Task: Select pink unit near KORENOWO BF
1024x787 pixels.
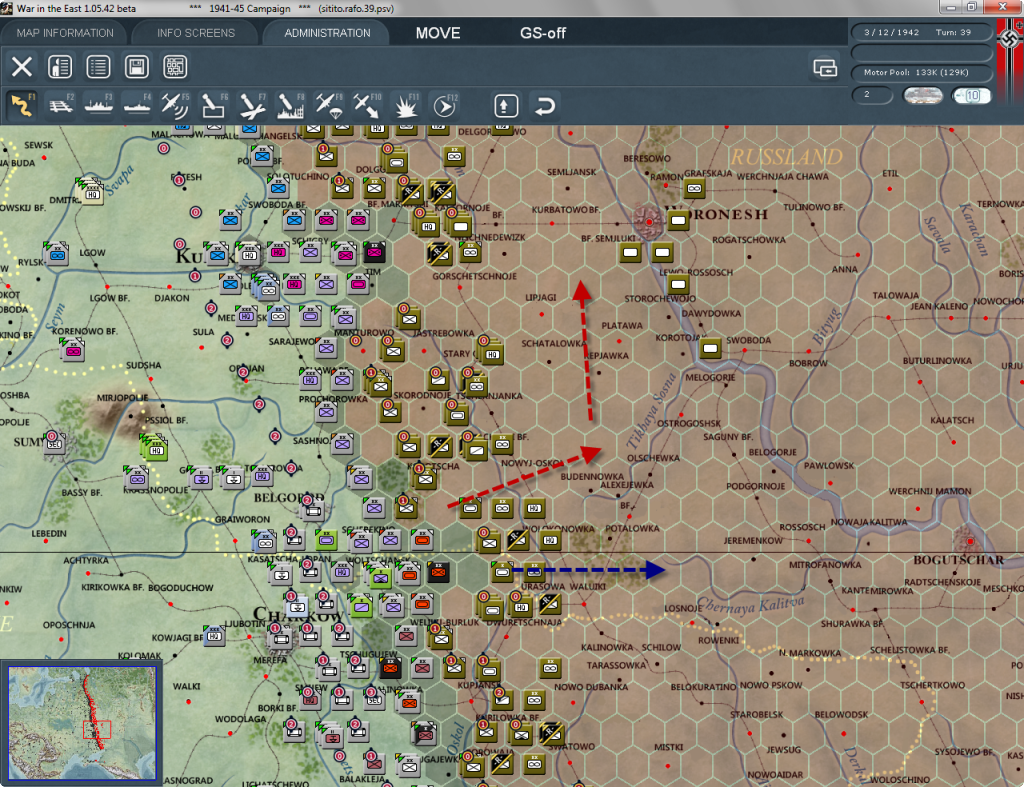Action: (x=72, y=351)
